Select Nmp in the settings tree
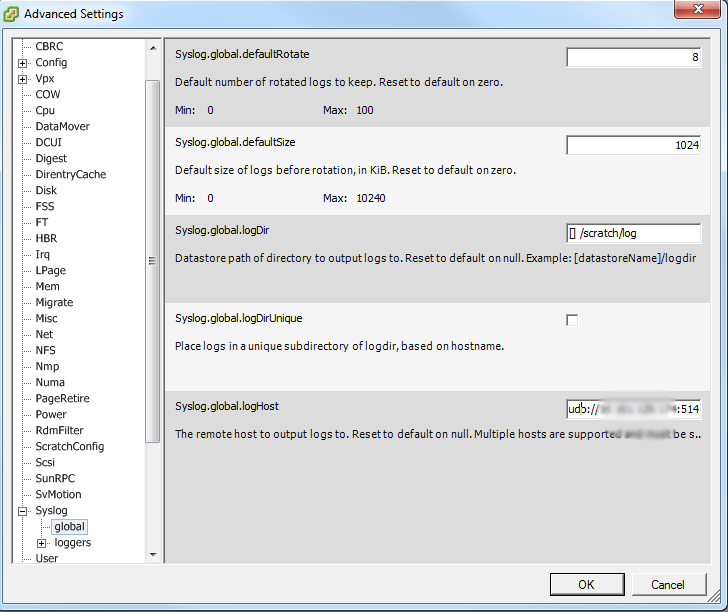The image size is (728, 612). (47, 366)
